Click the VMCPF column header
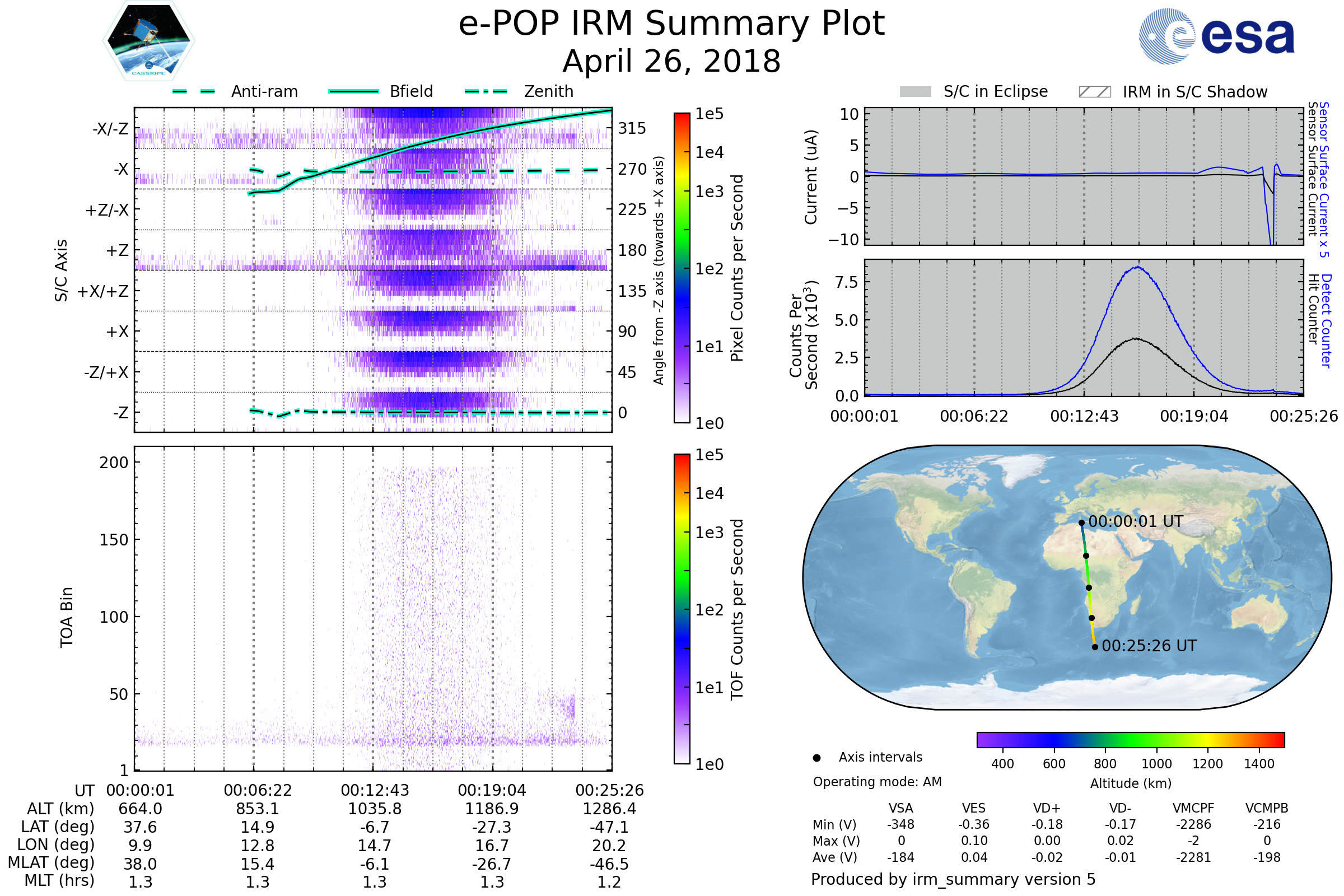 tap(1193, 808)
